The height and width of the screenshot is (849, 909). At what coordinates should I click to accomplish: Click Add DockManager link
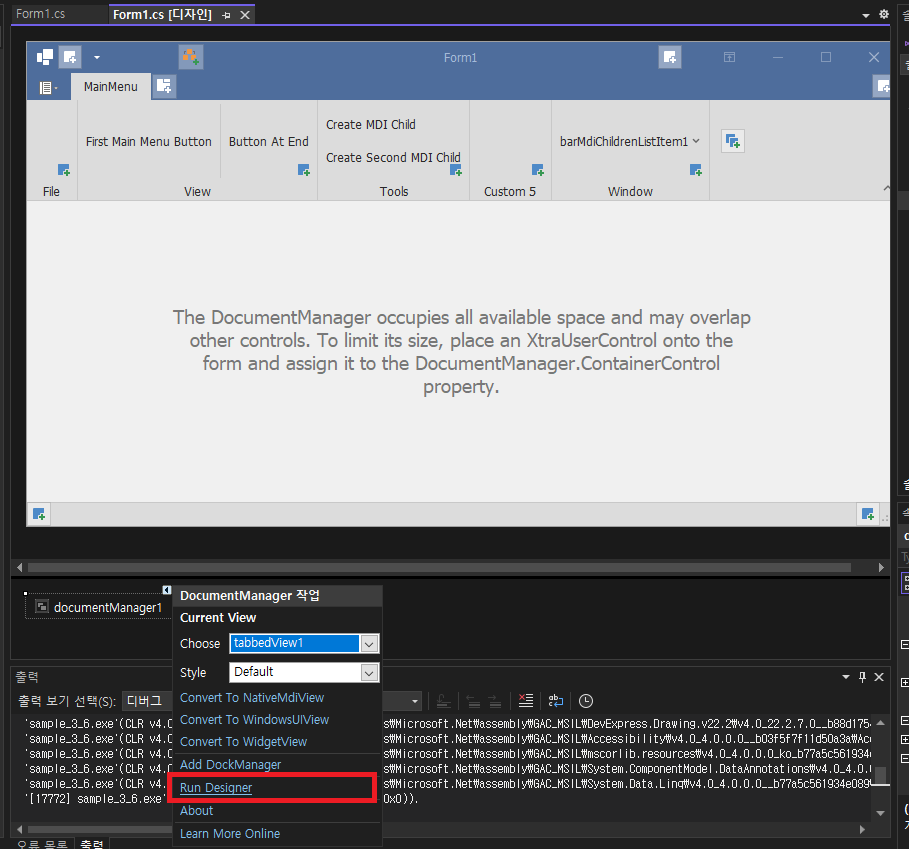230,765
